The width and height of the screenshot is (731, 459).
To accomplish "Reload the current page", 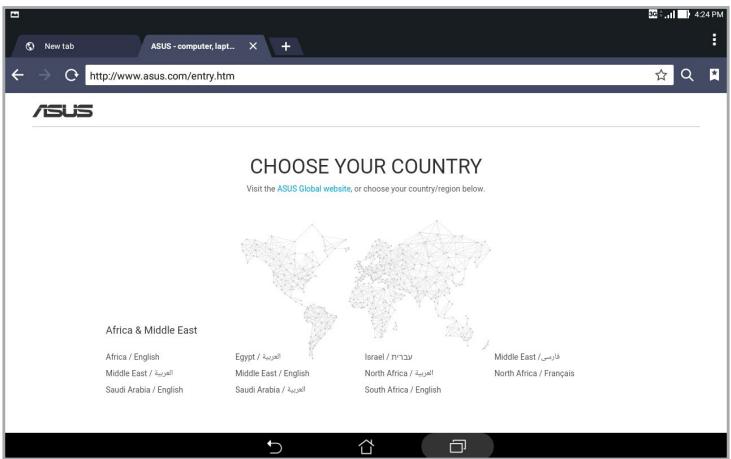I will pos(71,75).
